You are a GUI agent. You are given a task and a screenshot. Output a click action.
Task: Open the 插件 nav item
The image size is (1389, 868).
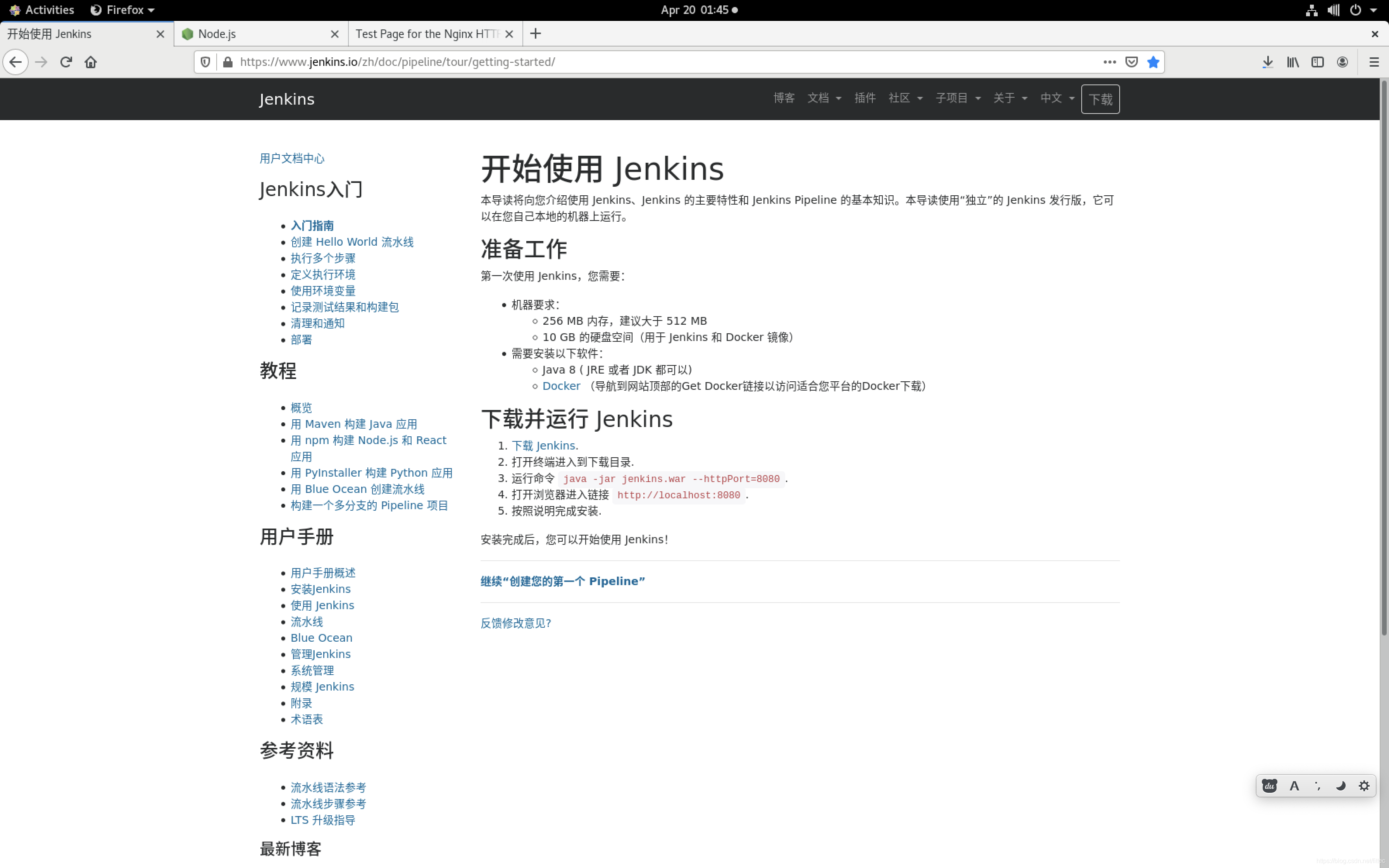[865, 98]
